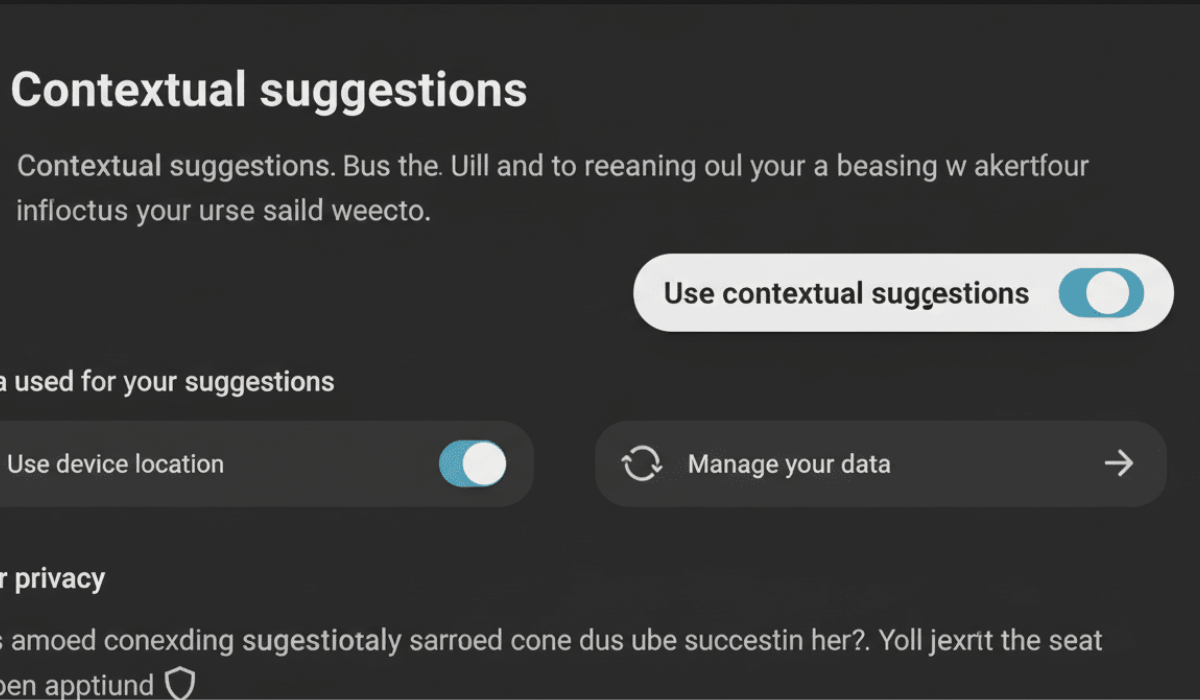The width and height of the screenshot is (1200, 700).
Task: Click the "Use contextual suggestions" label text
Action: (x=846, y=294)
